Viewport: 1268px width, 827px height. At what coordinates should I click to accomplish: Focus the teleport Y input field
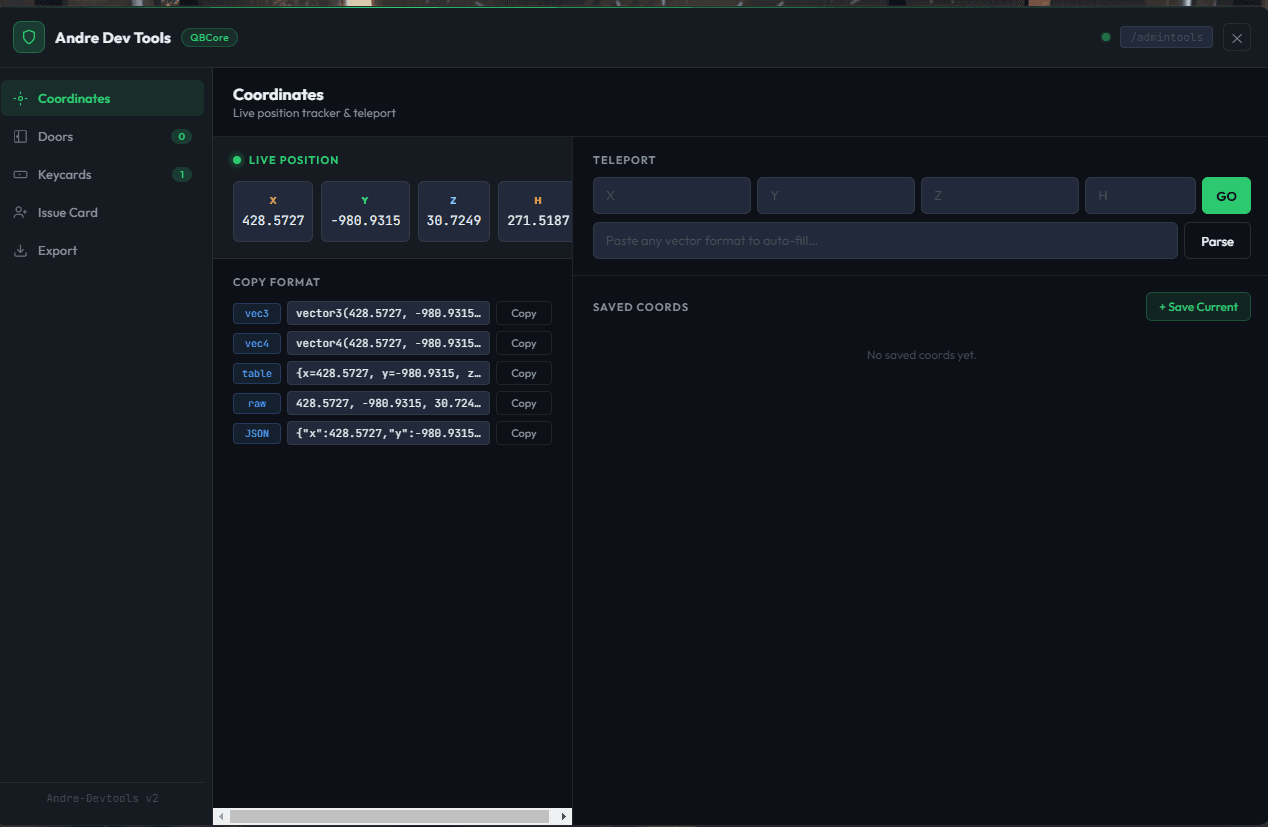tap(836, 196)
